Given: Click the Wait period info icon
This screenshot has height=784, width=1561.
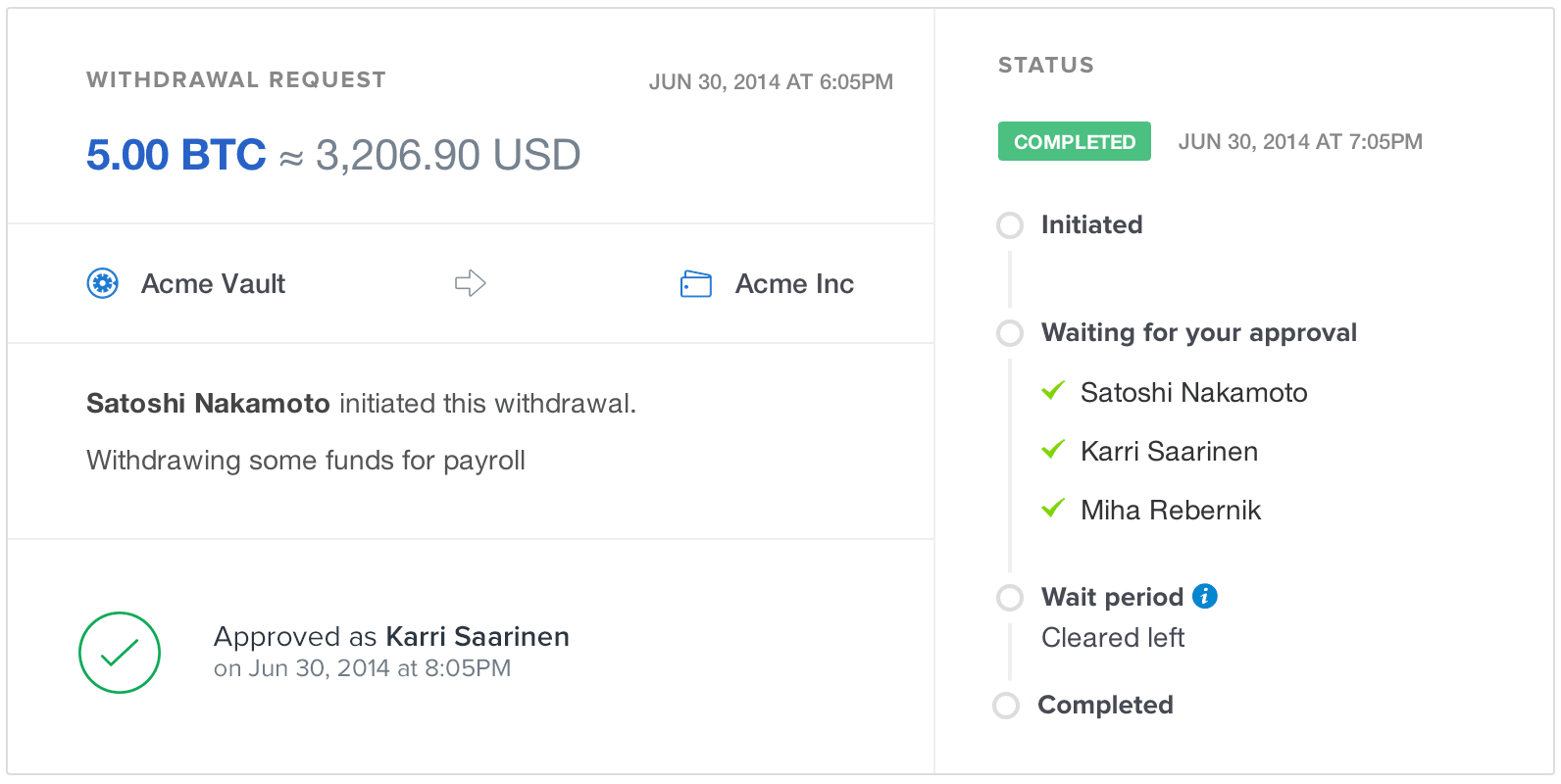Looking at the screenshot, I should [x=1205, y=596].
